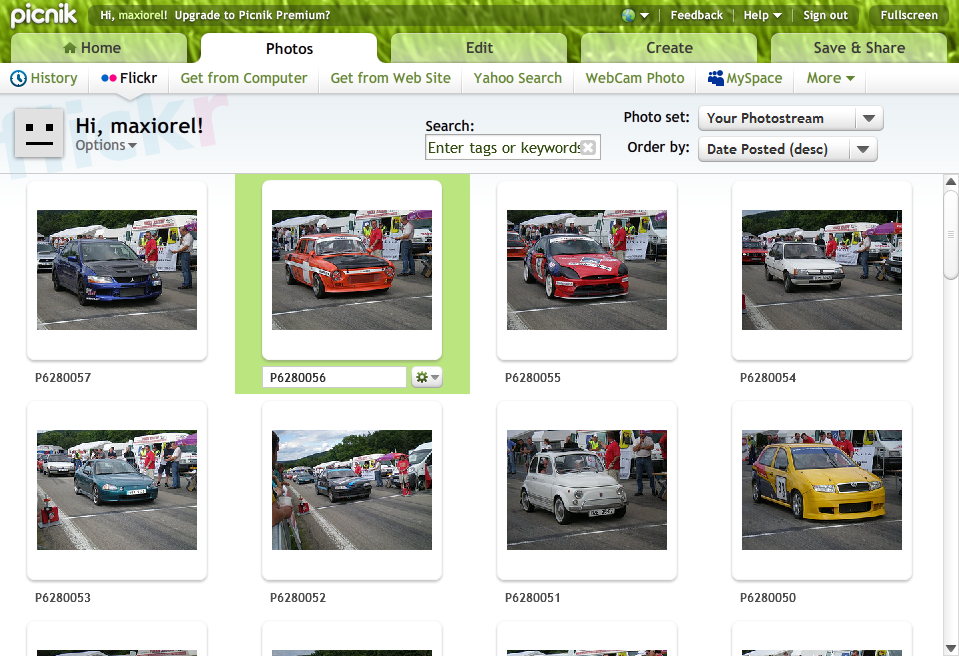Open WebCam Photo source
959x656 pixels.
(x=635, y=78)
